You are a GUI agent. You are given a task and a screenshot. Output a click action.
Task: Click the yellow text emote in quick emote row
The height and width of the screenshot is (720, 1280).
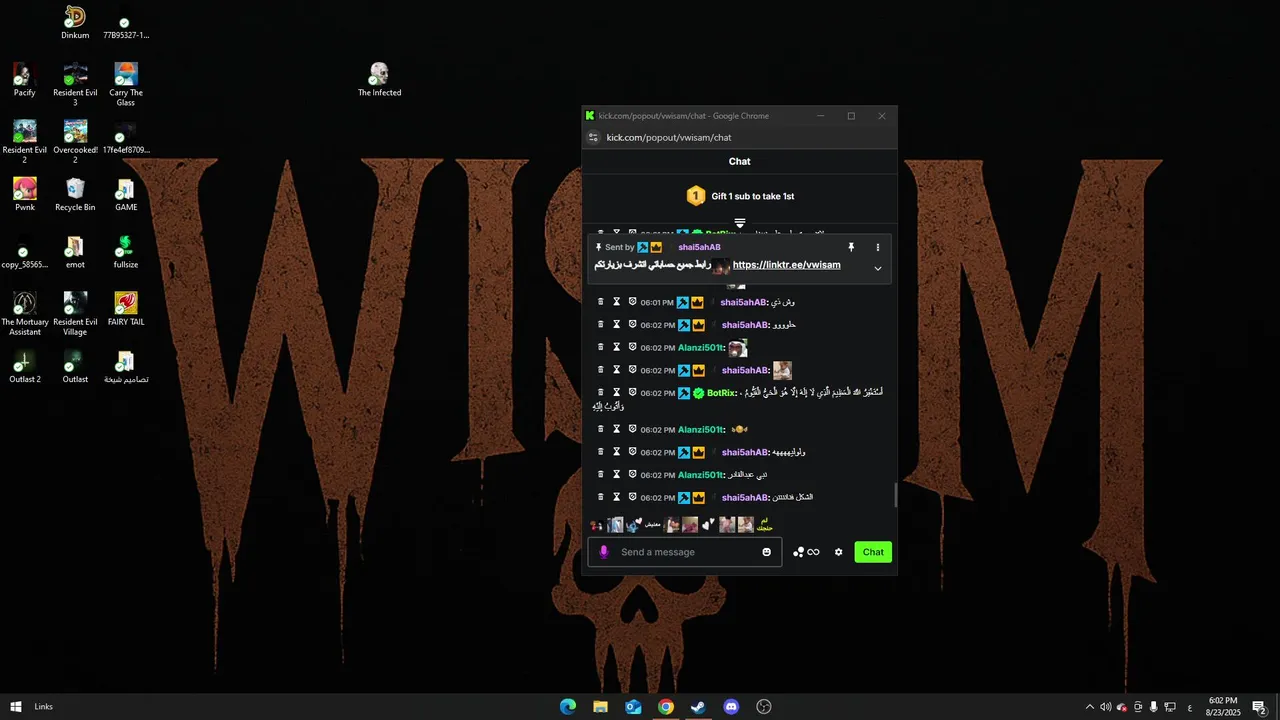click(765, 524)
